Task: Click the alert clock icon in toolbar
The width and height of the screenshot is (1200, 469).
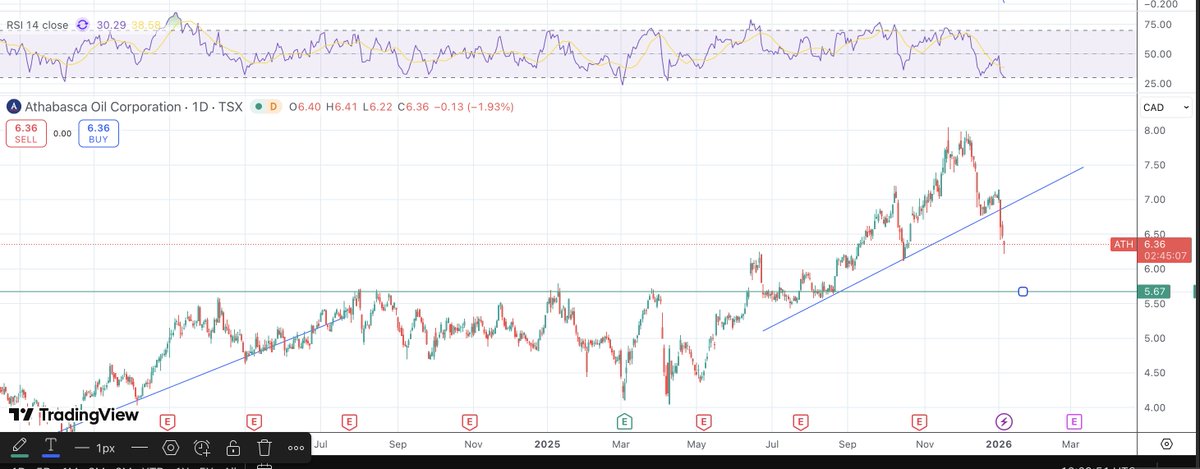Action: [x=202, y=447]
